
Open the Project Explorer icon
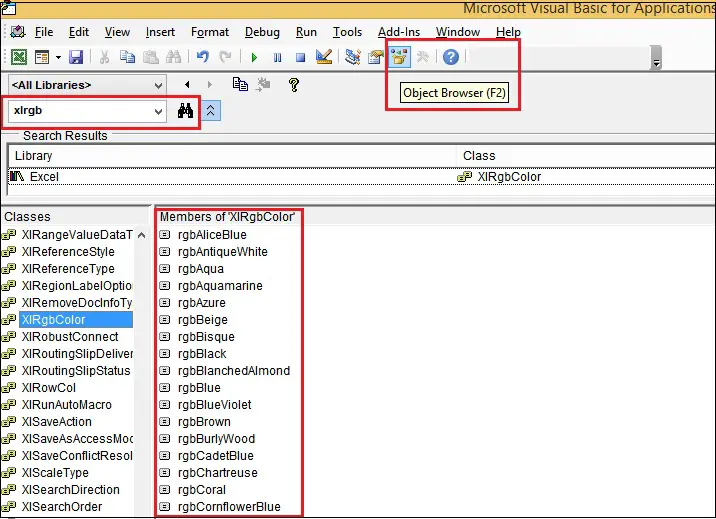point(353,57)
